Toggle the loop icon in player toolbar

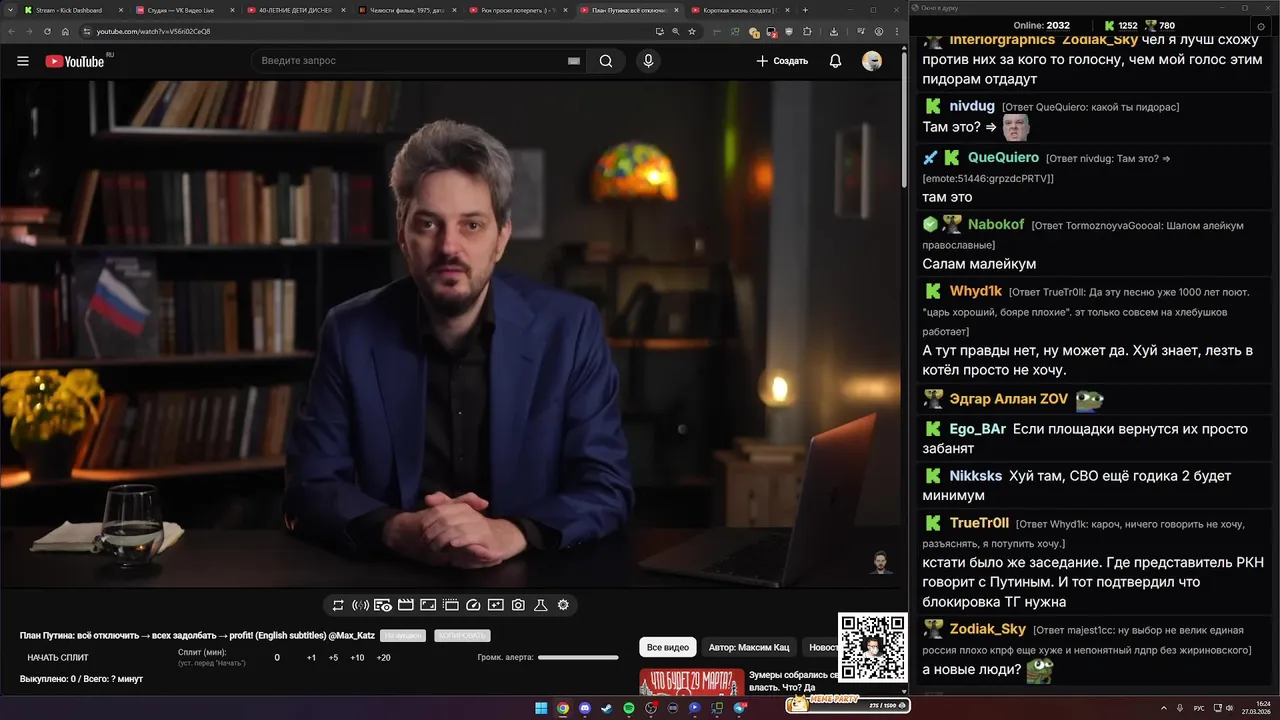[338, 605]
